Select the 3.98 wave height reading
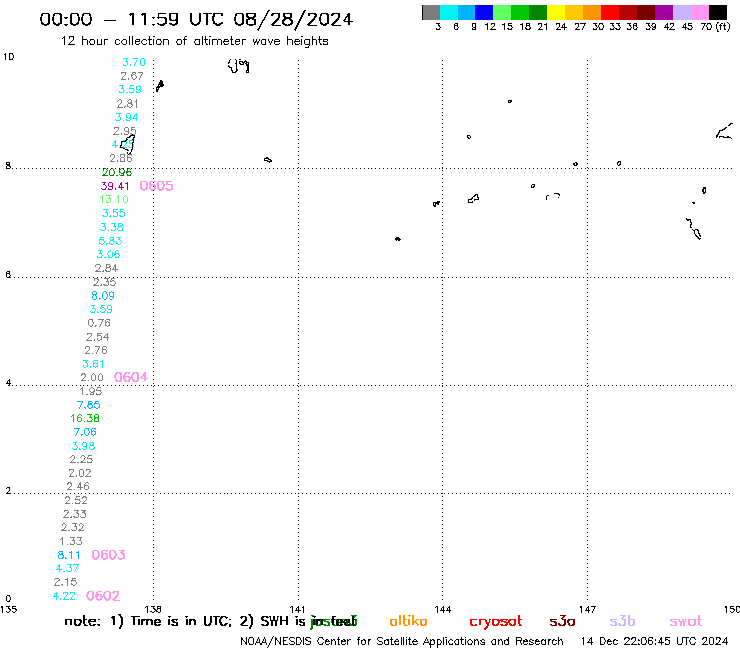 click(83, 446)
